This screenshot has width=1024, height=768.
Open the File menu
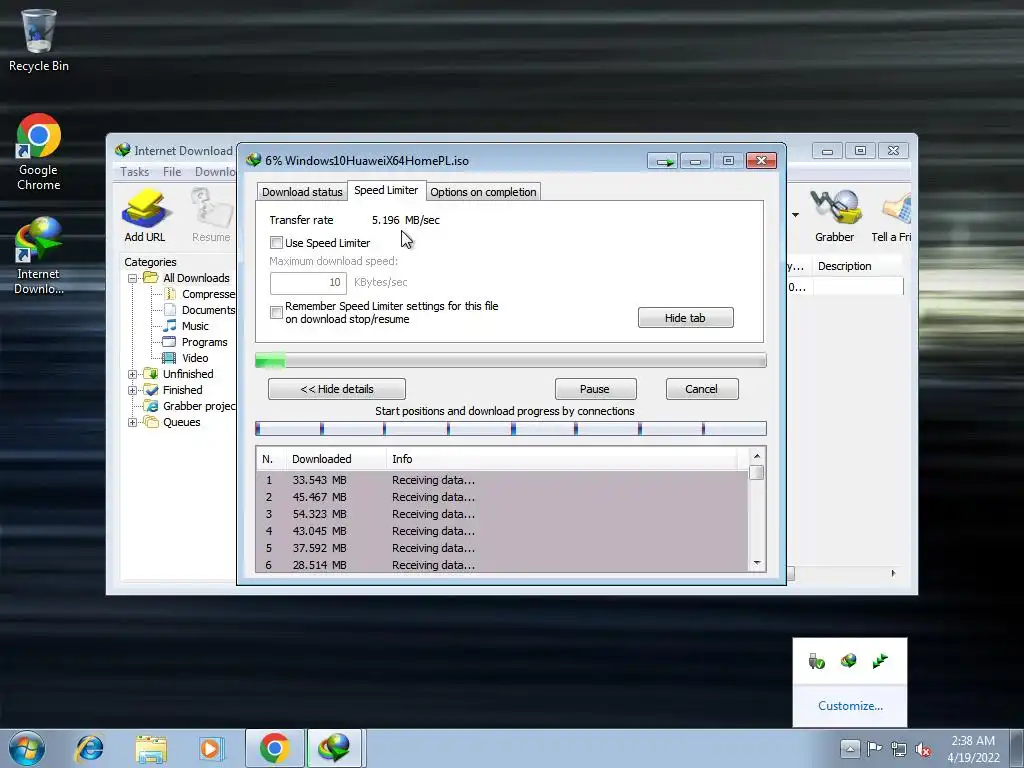click(172, 172)
